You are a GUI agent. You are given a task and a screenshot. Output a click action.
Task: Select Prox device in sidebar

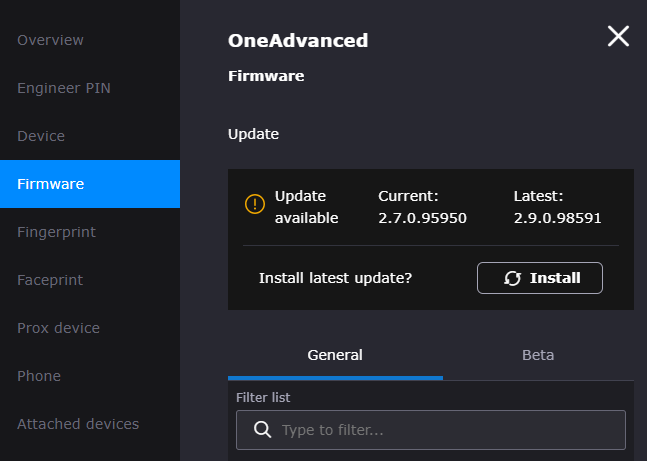pyautogui.click(x=59, y=328)
